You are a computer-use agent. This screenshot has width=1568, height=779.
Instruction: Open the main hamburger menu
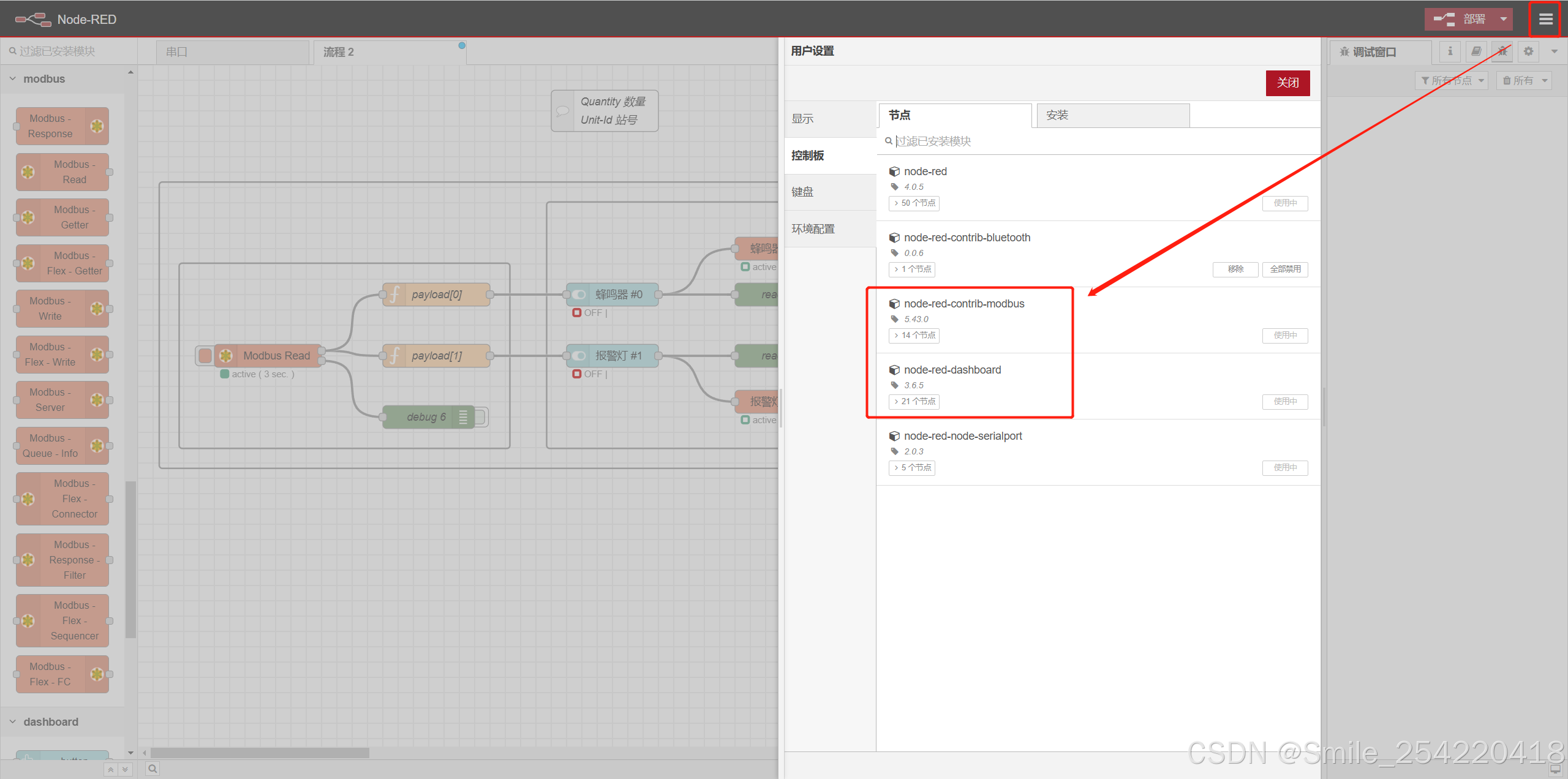point(1545,20)
